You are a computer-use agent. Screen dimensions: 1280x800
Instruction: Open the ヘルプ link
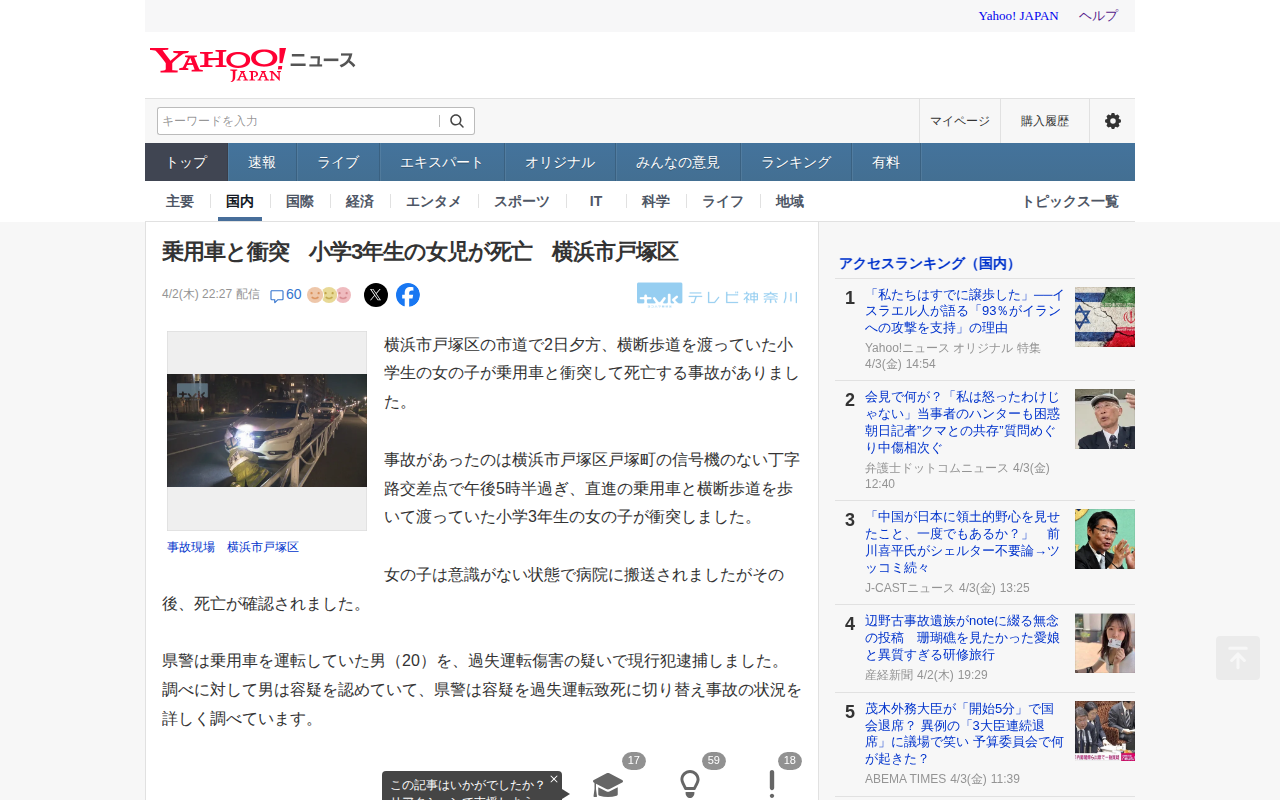point(1098,16)
